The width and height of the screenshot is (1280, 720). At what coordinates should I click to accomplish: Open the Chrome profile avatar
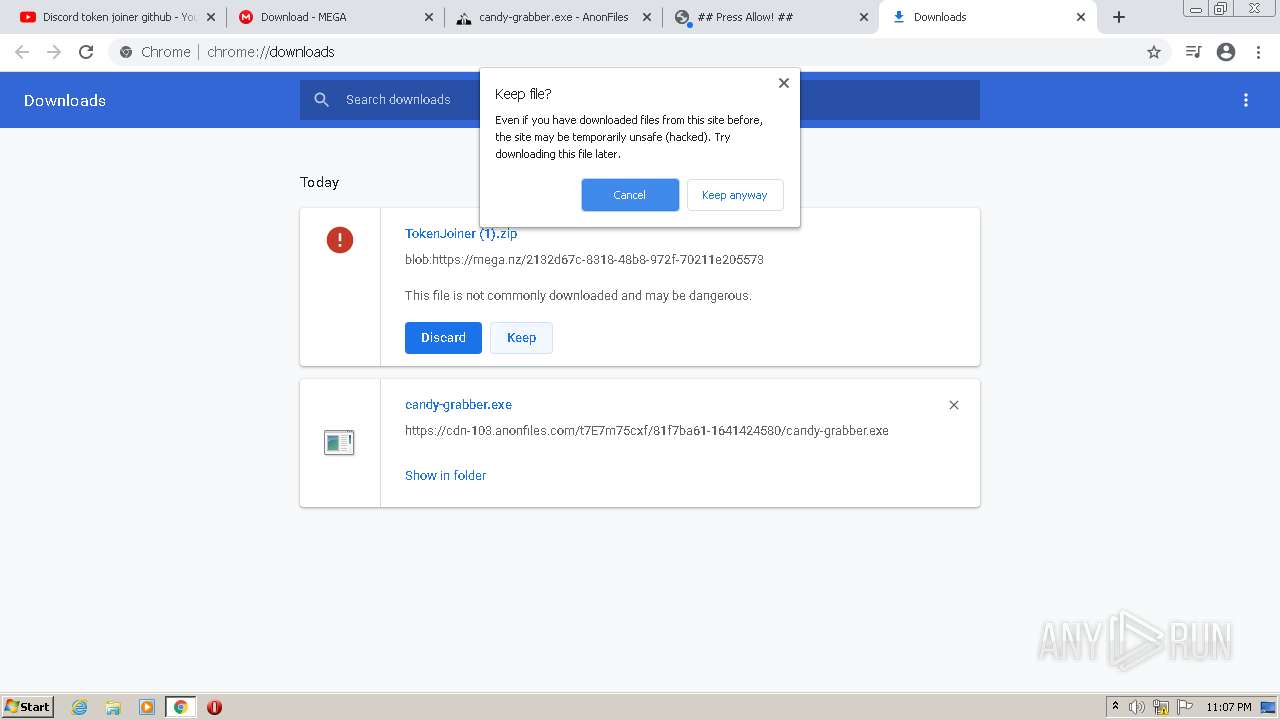pyautogui.click(x=1226, y=52)
